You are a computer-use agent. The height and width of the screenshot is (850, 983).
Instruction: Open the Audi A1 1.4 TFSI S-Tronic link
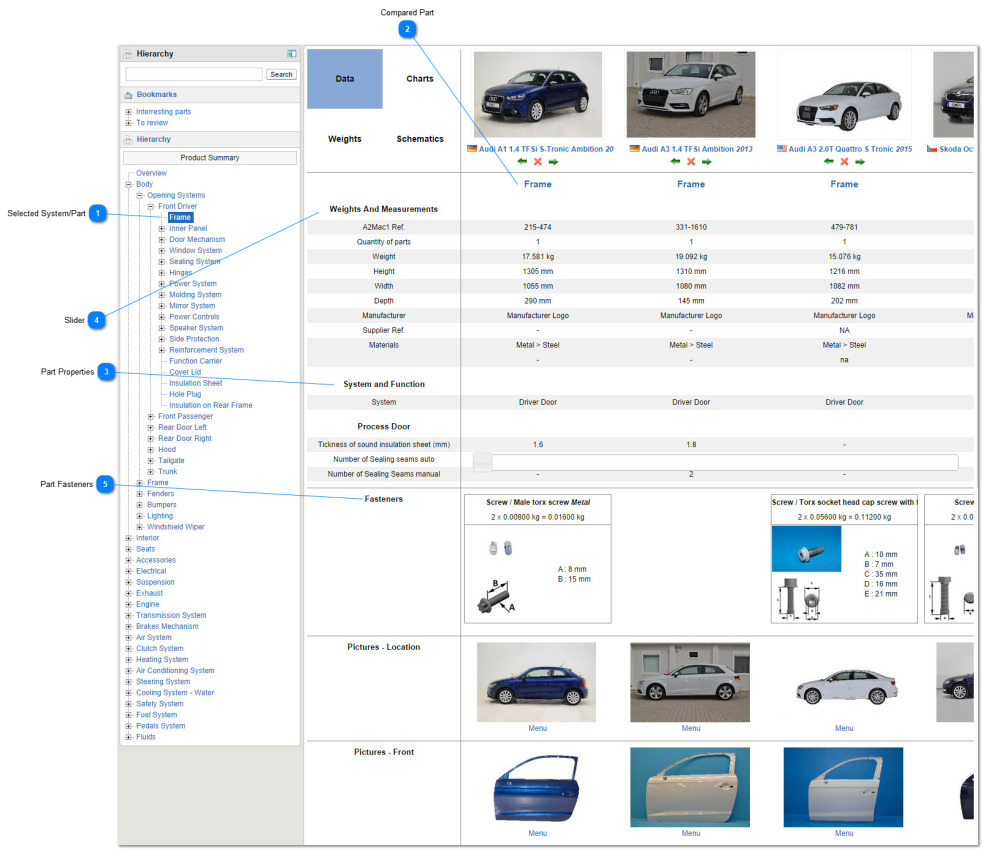click(546, 149)
